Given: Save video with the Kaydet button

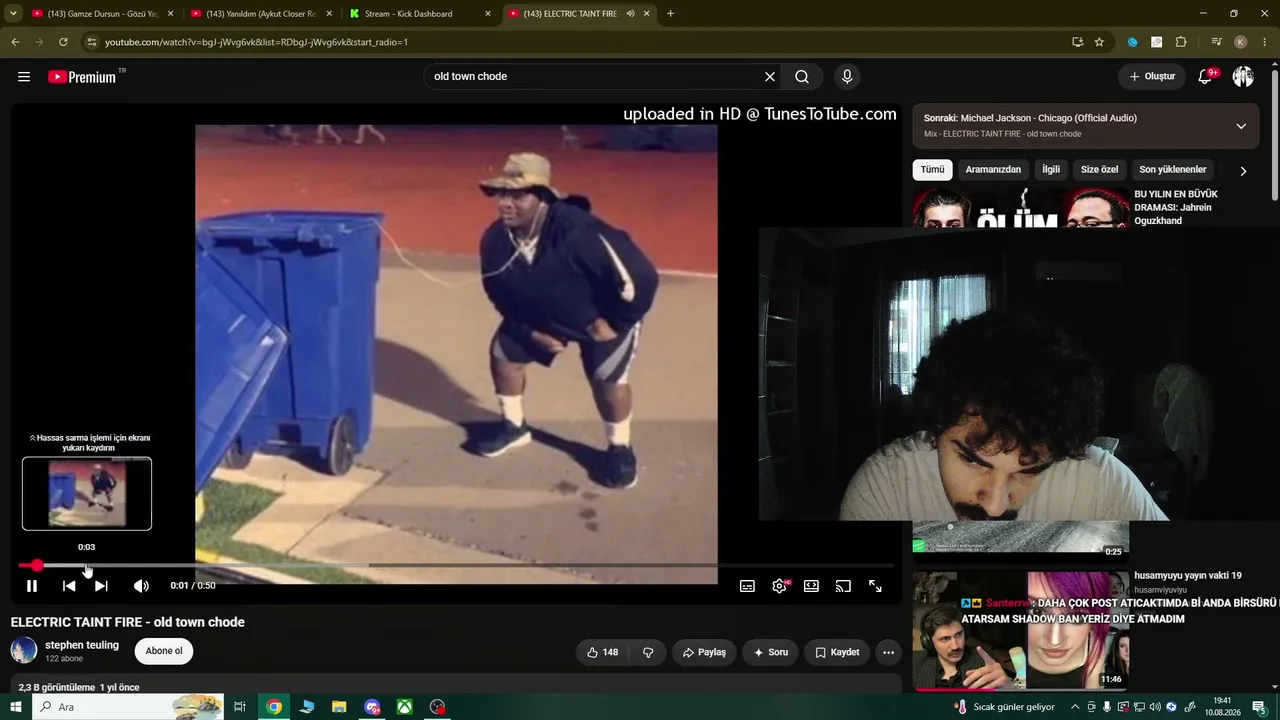Looking at the screenshot, I should click(x=837, y=652).
